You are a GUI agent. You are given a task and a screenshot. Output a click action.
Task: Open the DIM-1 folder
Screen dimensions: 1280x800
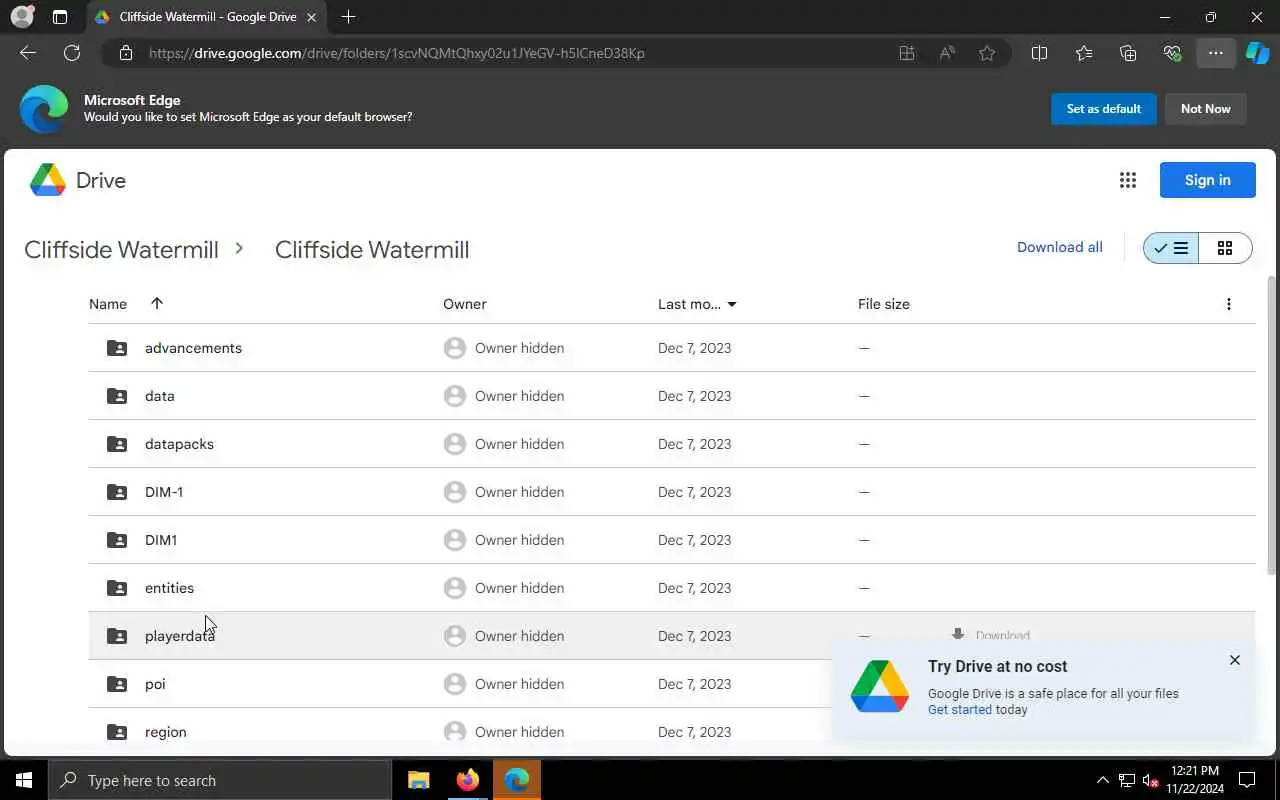(671, 492)
